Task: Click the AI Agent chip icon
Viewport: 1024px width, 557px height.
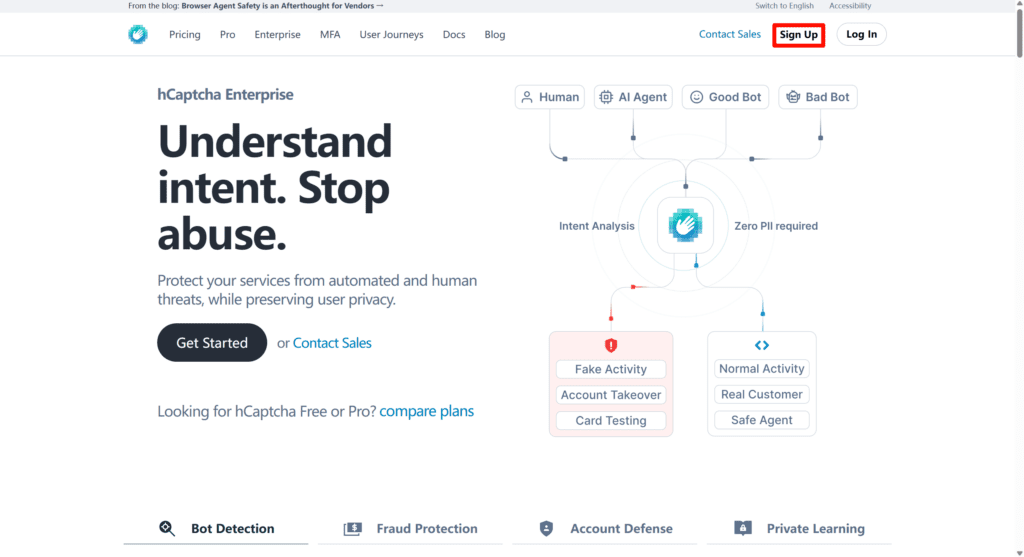Action: (x=605, y=97)
